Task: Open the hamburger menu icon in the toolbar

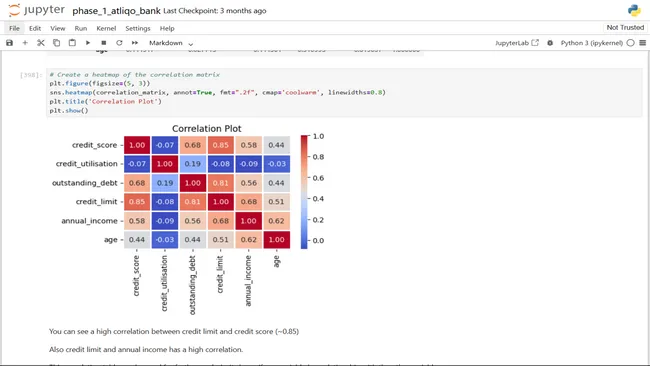Action: pos(643,43)
